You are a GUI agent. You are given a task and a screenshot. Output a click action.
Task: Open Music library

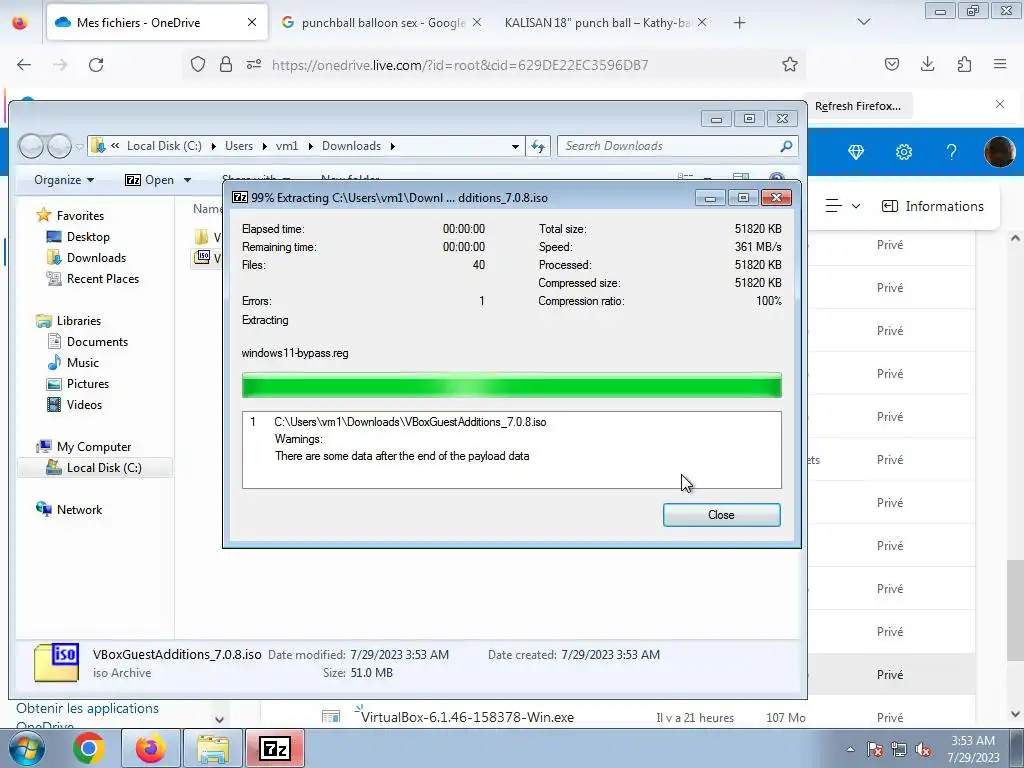pos(82,362)
